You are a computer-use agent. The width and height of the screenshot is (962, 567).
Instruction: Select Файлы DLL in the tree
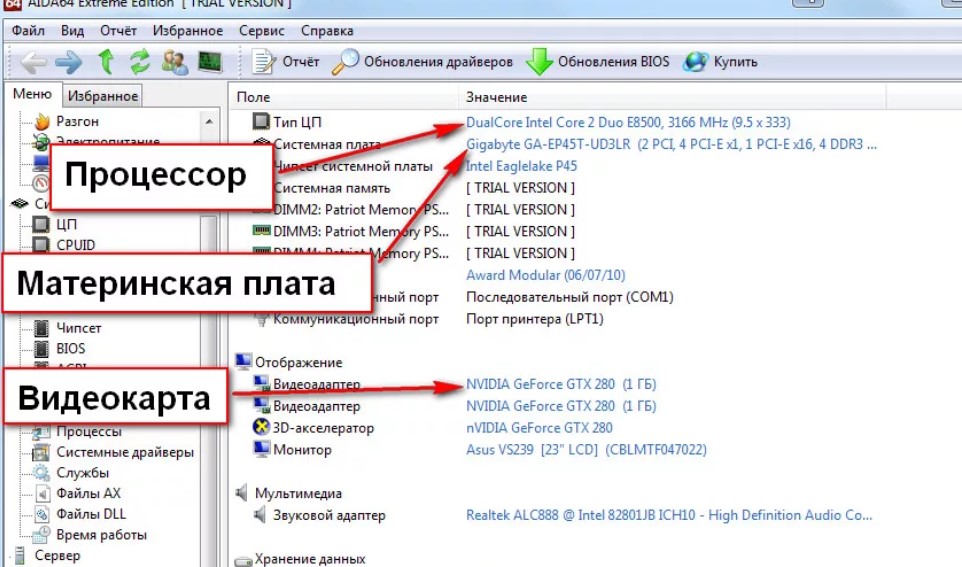tap(91, 514)
